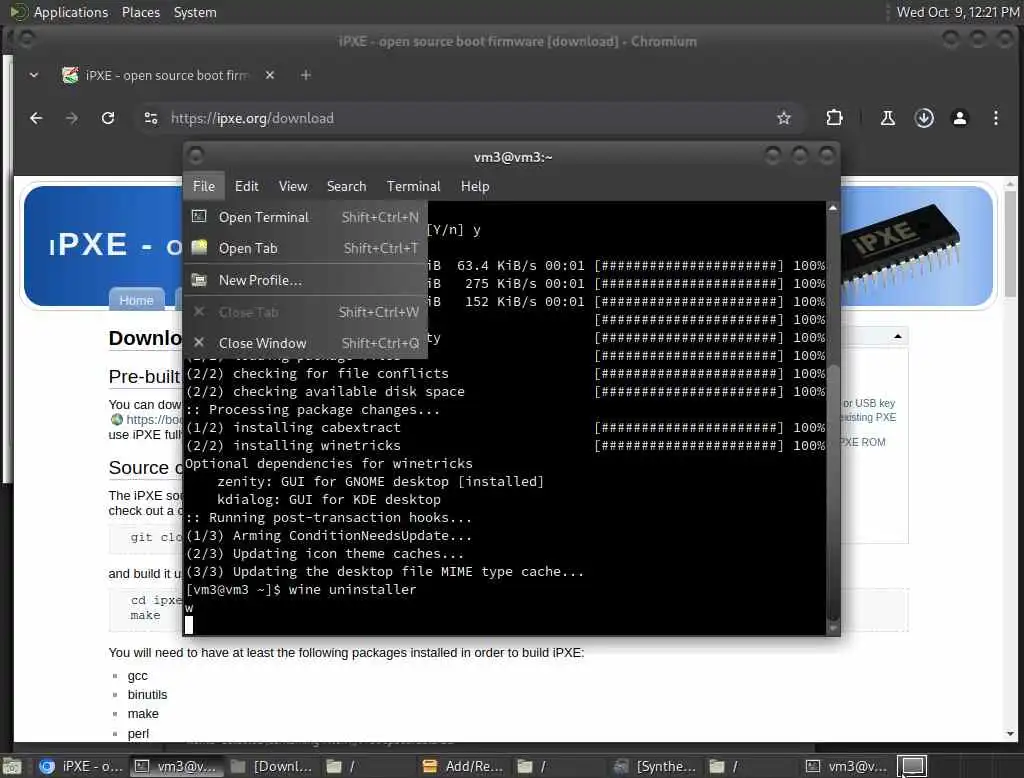Open the Home tab on iPXE site

[136, 300]
